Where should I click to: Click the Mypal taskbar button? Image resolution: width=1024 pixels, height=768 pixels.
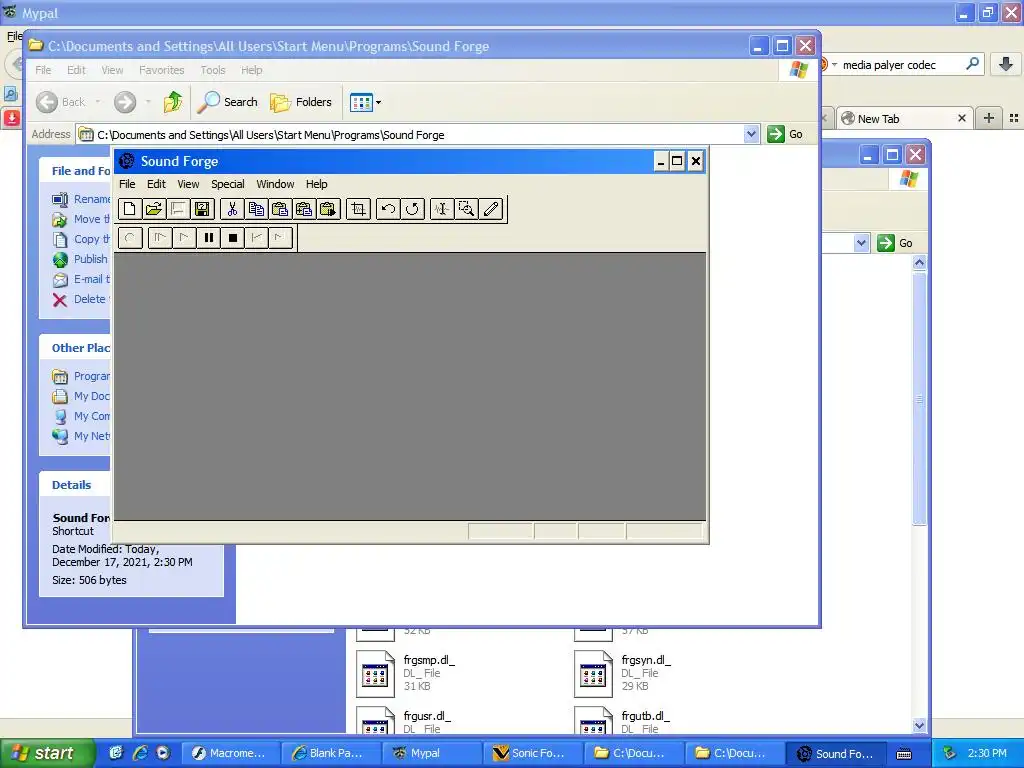(431, 753)
